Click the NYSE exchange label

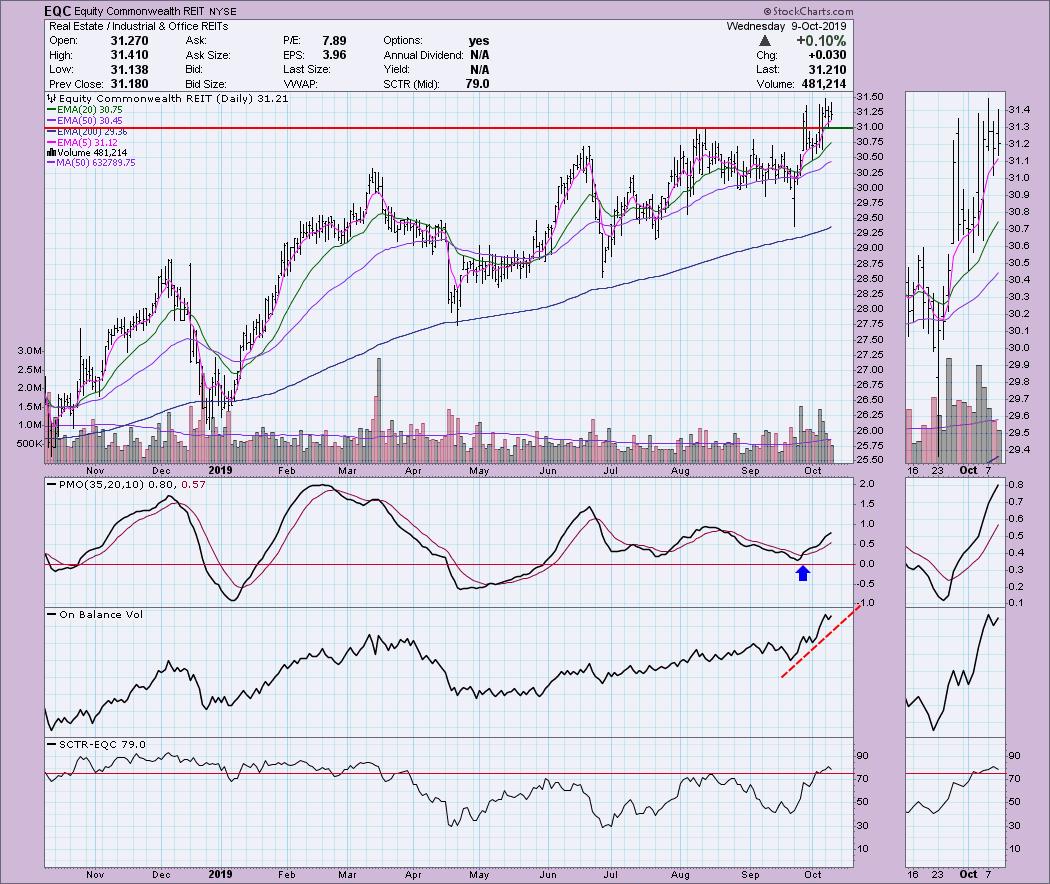[x=222, y=12]
